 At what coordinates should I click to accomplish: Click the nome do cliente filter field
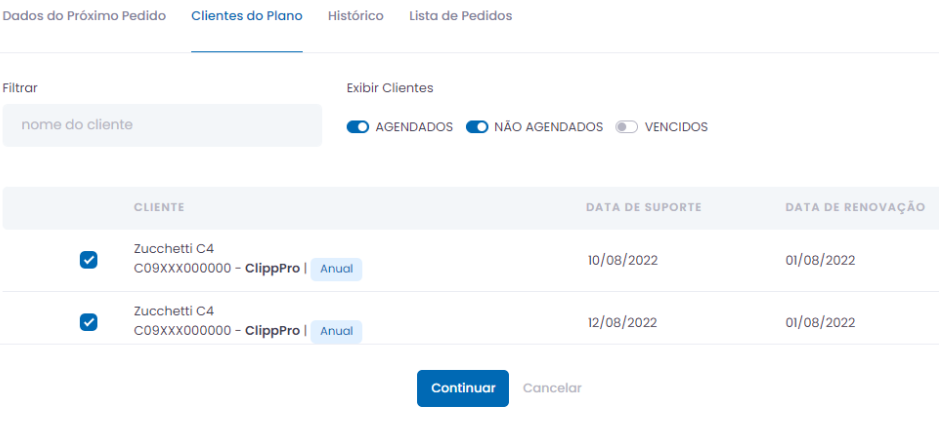click(162, 125)
